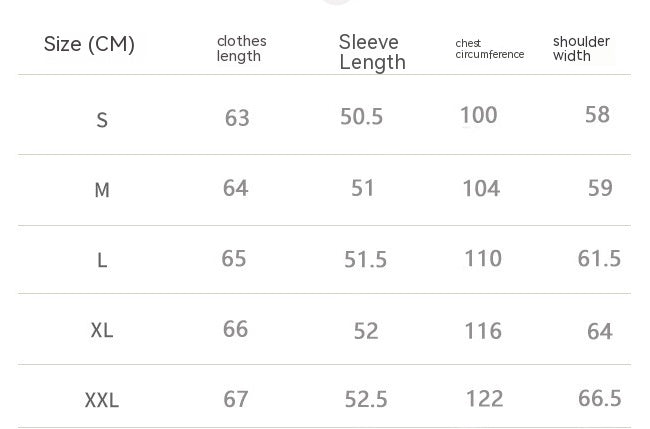Select the M size row label
This screenshot has width=650, height=429.
[x=102, y=190]
